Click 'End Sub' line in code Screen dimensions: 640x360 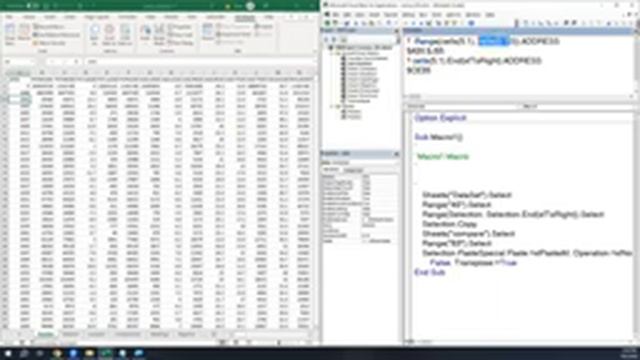point(429,272)
